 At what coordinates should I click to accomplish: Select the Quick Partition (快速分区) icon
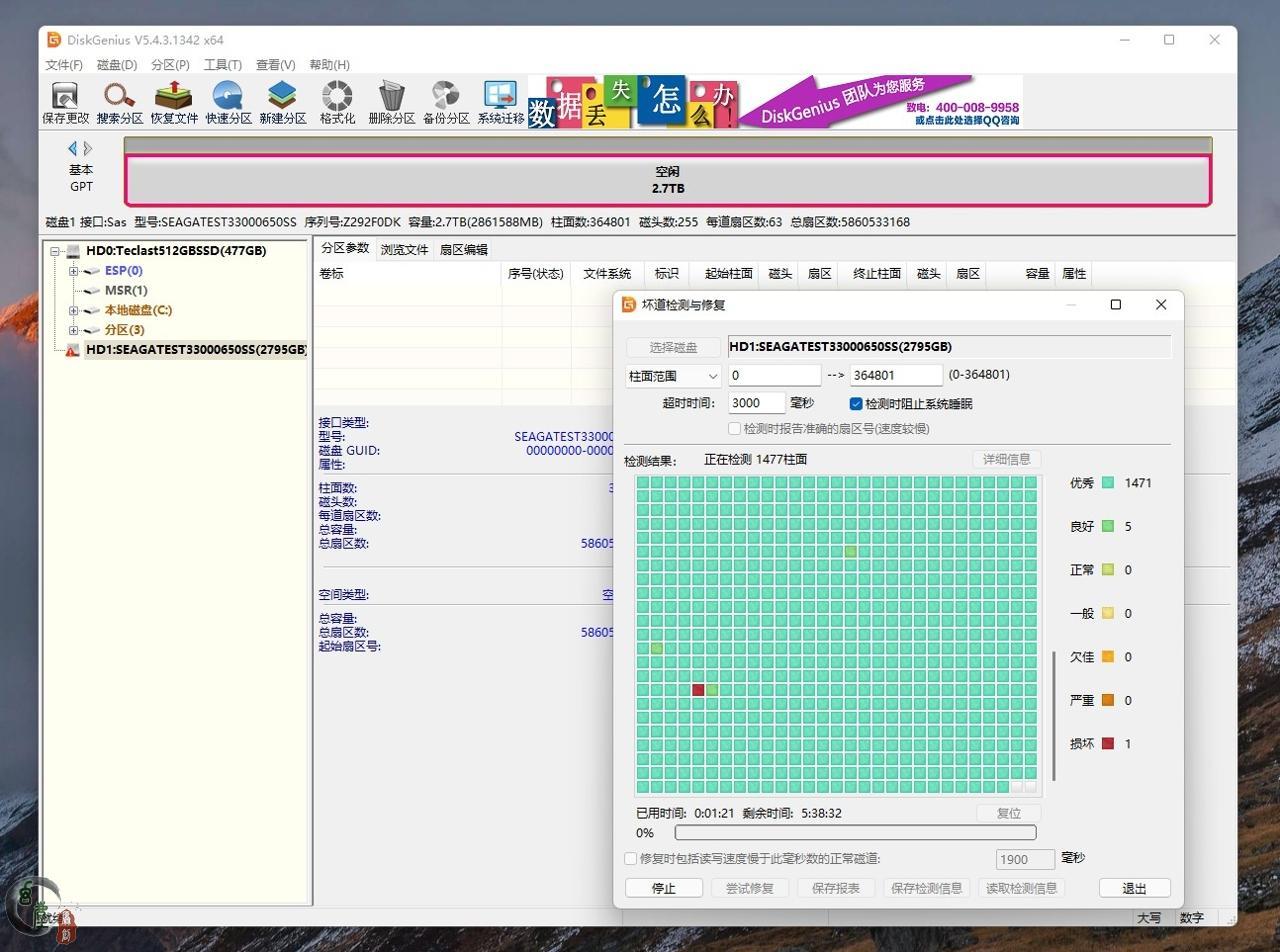pyautogui.click(x=228, y=97)
